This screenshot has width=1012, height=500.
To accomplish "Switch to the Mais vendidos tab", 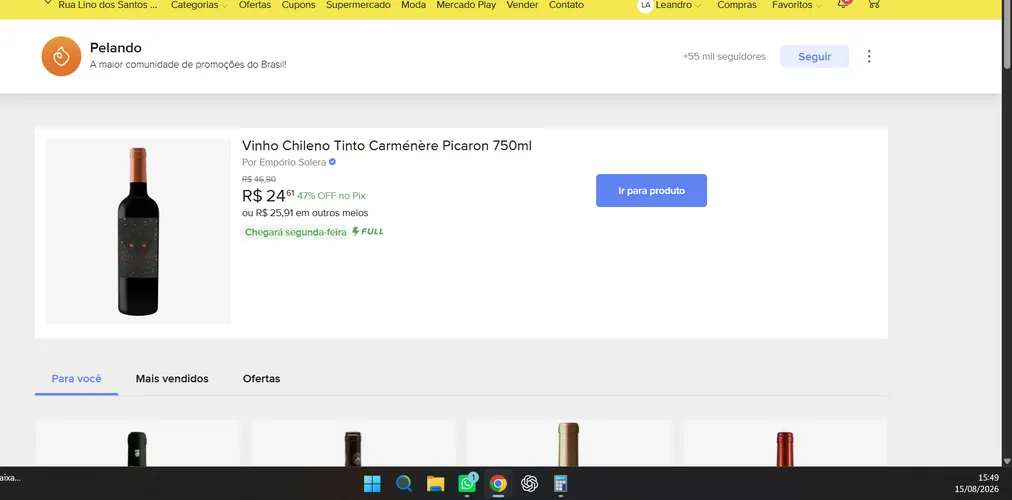I will click(172, 379).
